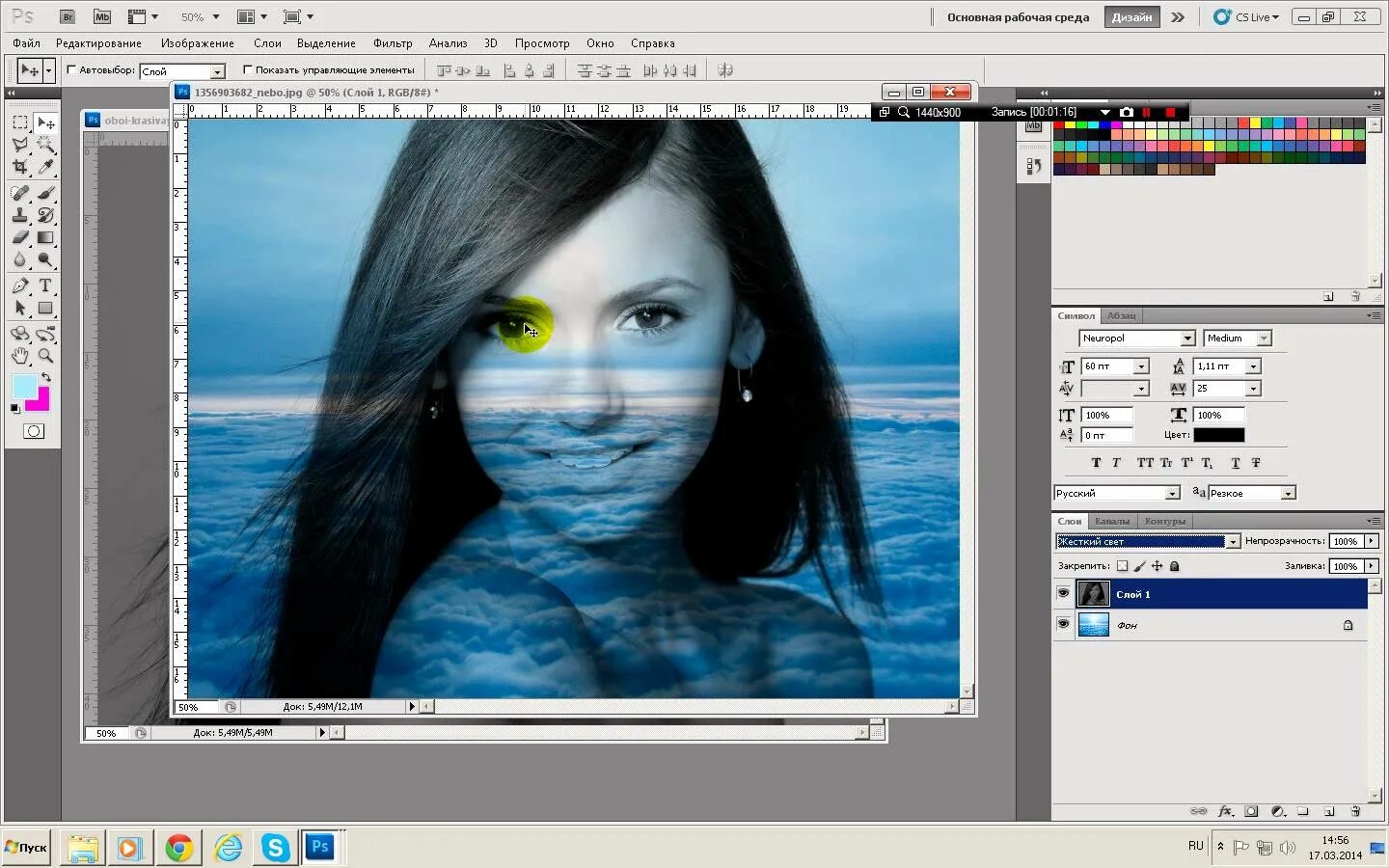Open the Фильтр menu
This screenshot has height=868, width=1389.
tap(393, 43)
